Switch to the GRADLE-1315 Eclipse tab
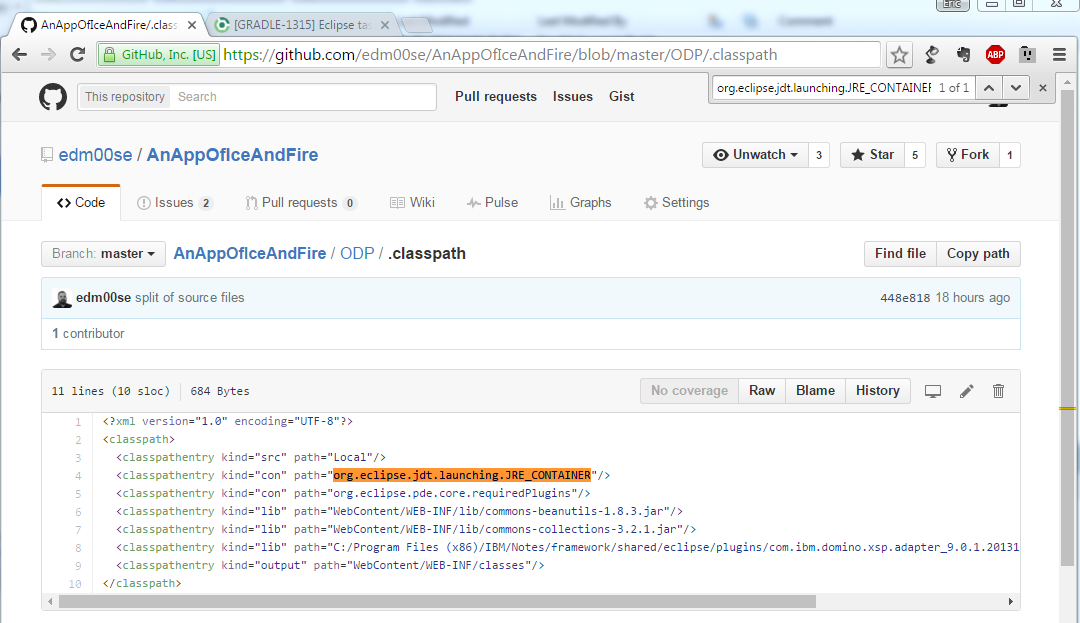This screenshot has height=623, width=1080. pyautogui.click(x=302, y=25)
